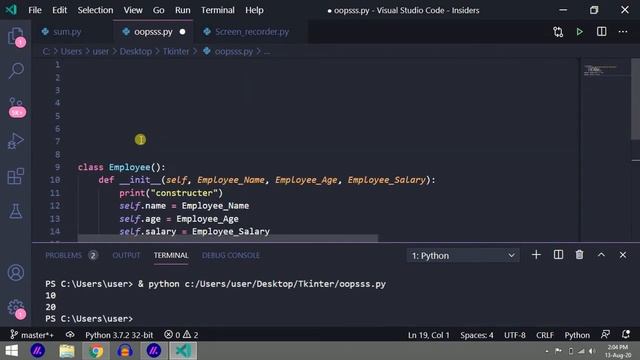Switch to DEBUG CONSOLE panel tab
Screen dimensions: 640x360
231,256
